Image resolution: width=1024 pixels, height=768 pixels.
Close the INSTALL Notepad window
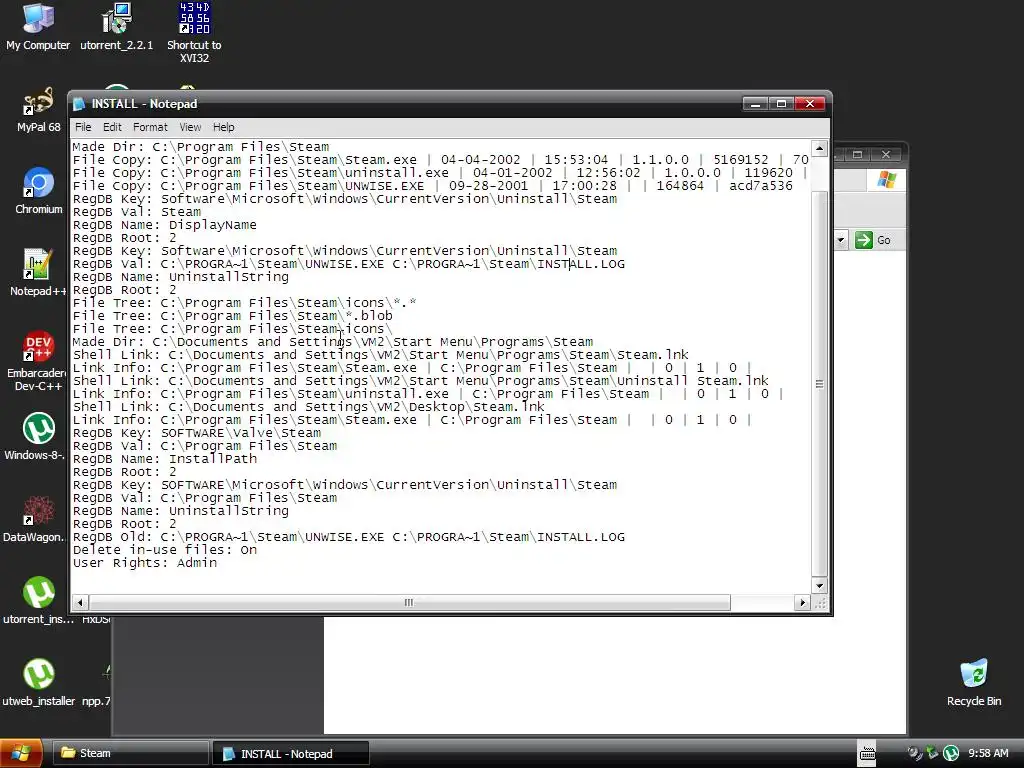tap(810, 104)
